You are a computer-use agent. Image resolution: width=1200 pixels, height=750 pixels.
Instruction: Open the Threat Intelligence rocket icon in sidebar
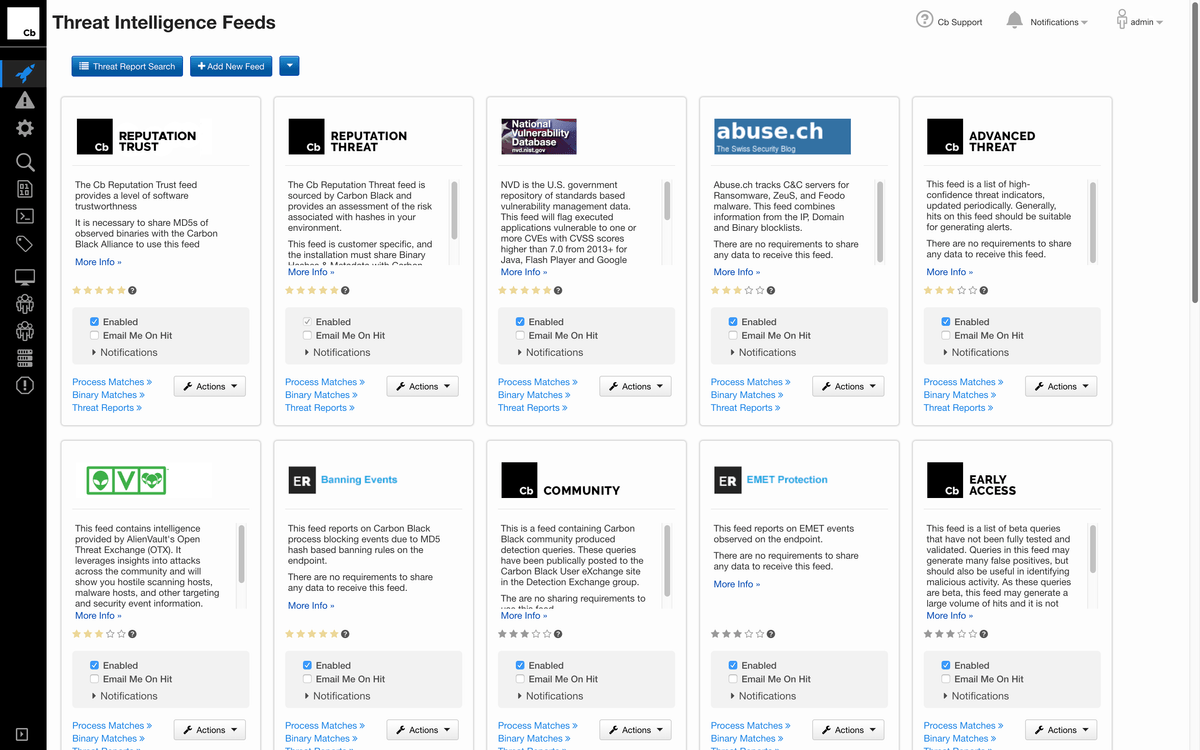tap(25, 73)
